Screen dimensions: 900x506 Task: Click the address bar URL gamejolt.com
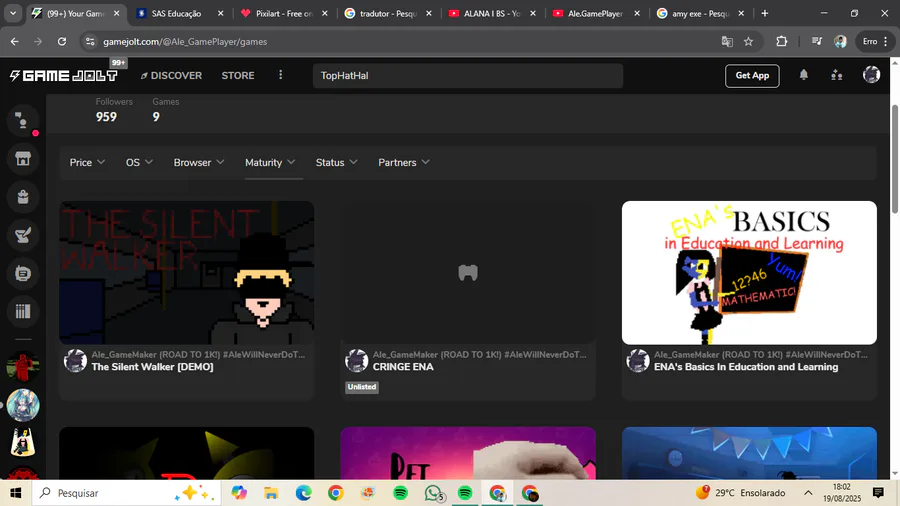click(185, 41)
